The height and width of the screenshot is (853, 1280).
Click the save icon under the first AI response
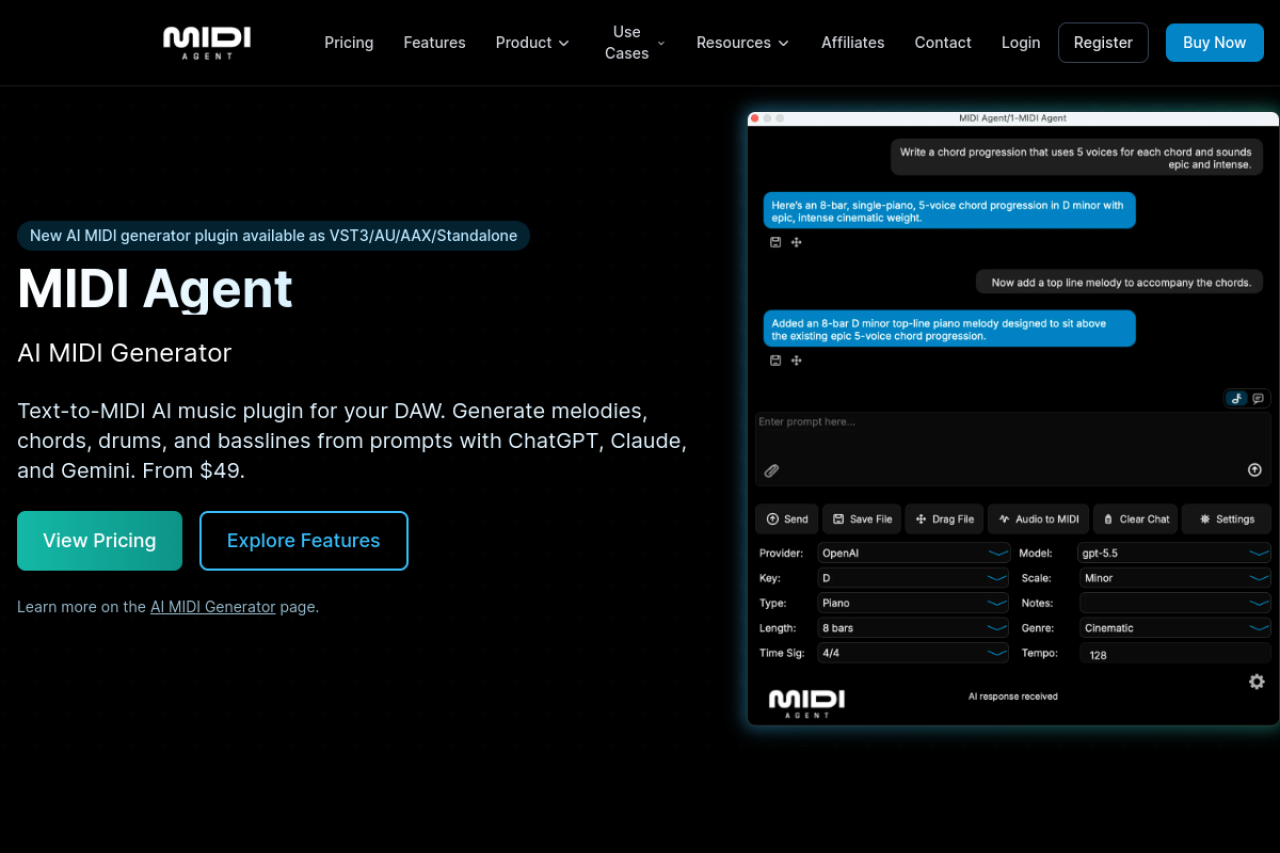point(775,242)
